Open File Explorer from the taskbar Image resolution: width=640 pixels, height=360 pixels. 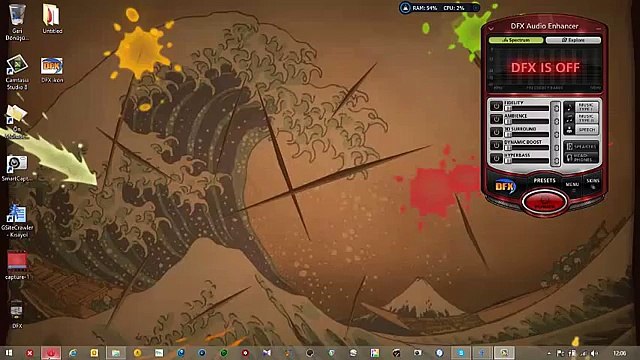pos(116,353)
